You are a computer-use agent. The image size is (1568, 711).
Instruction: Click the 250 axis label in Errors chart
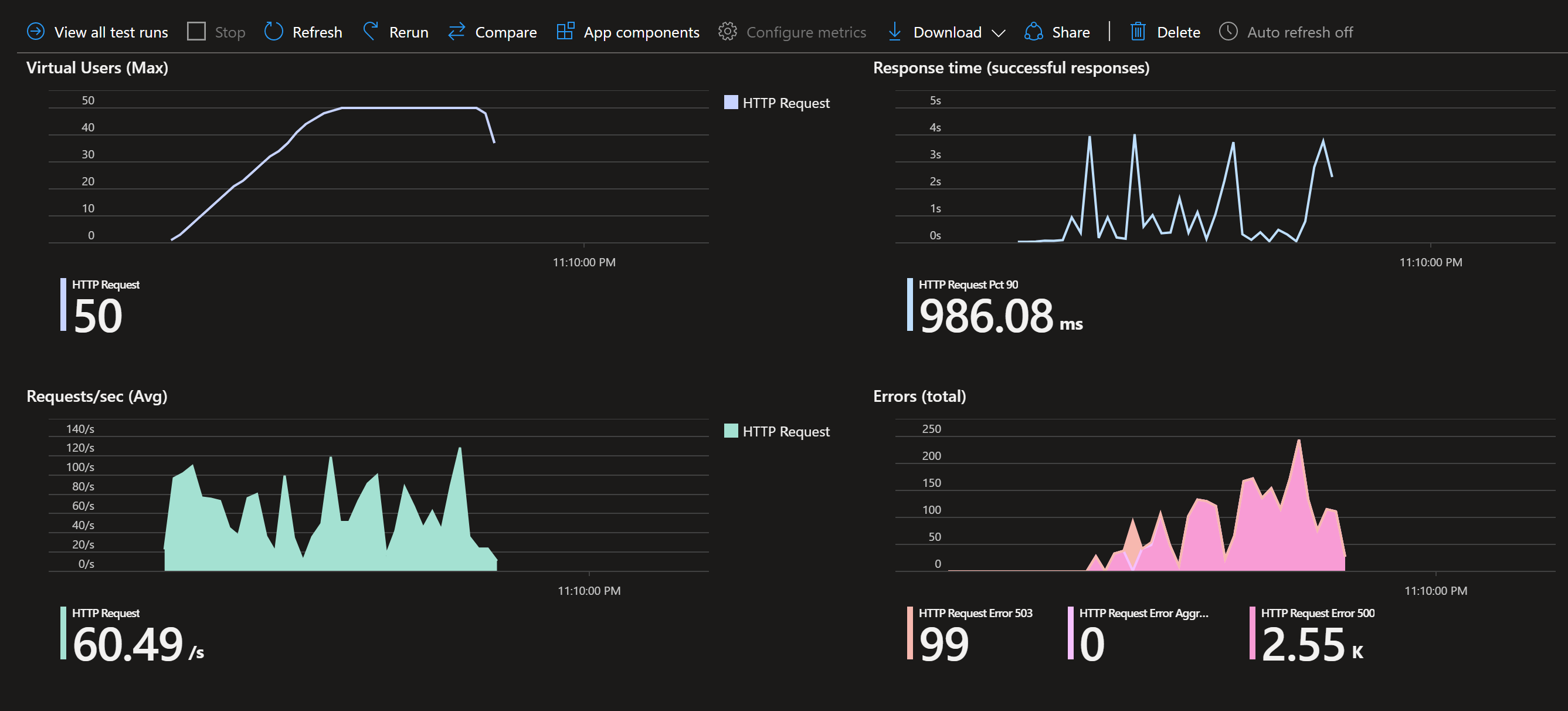point(931,429)
